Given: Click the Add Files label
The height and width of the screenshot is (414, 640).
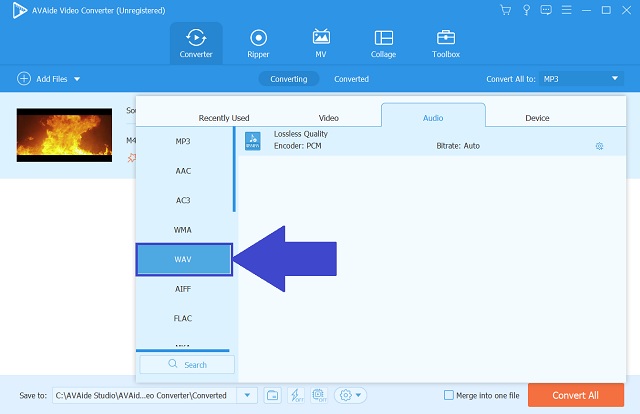Looking at the screenshot, I should tap(52, 79).
